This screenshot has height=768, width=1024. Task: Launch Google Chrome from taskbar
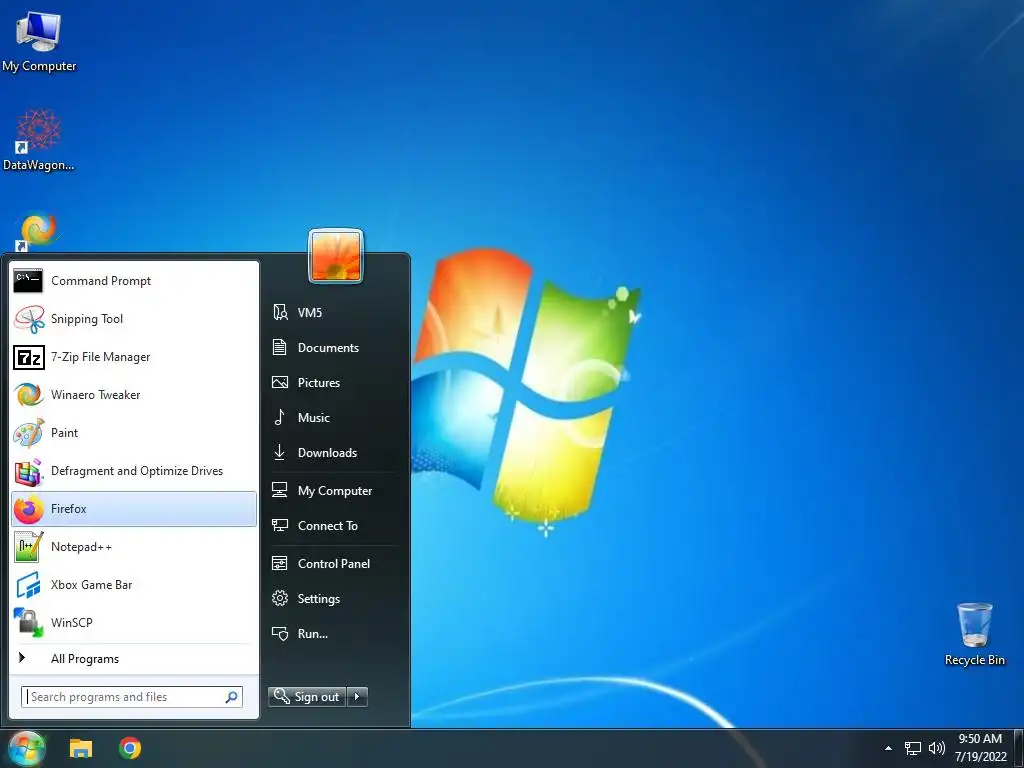tap(130, 748)
